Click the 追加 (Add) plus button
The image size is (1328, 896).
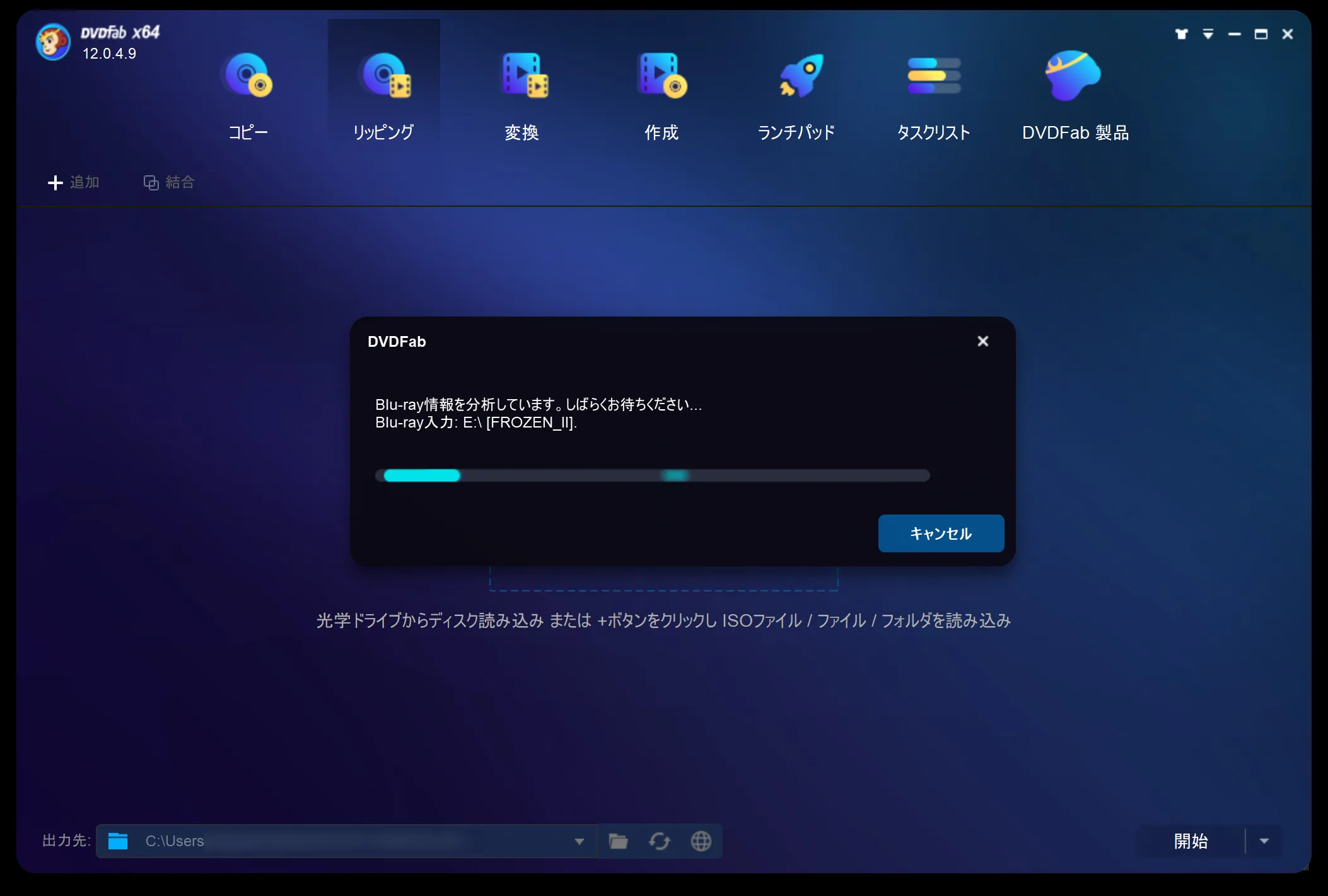pyautogui.click(x=74, y=182)
